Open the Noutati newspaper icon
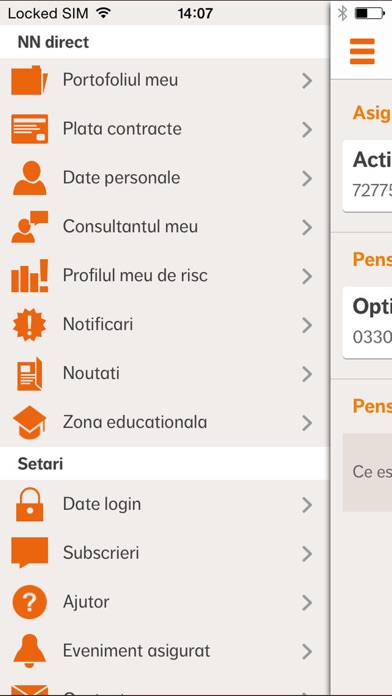This screenshot has width=392, height=696. [x=29, y=373]
